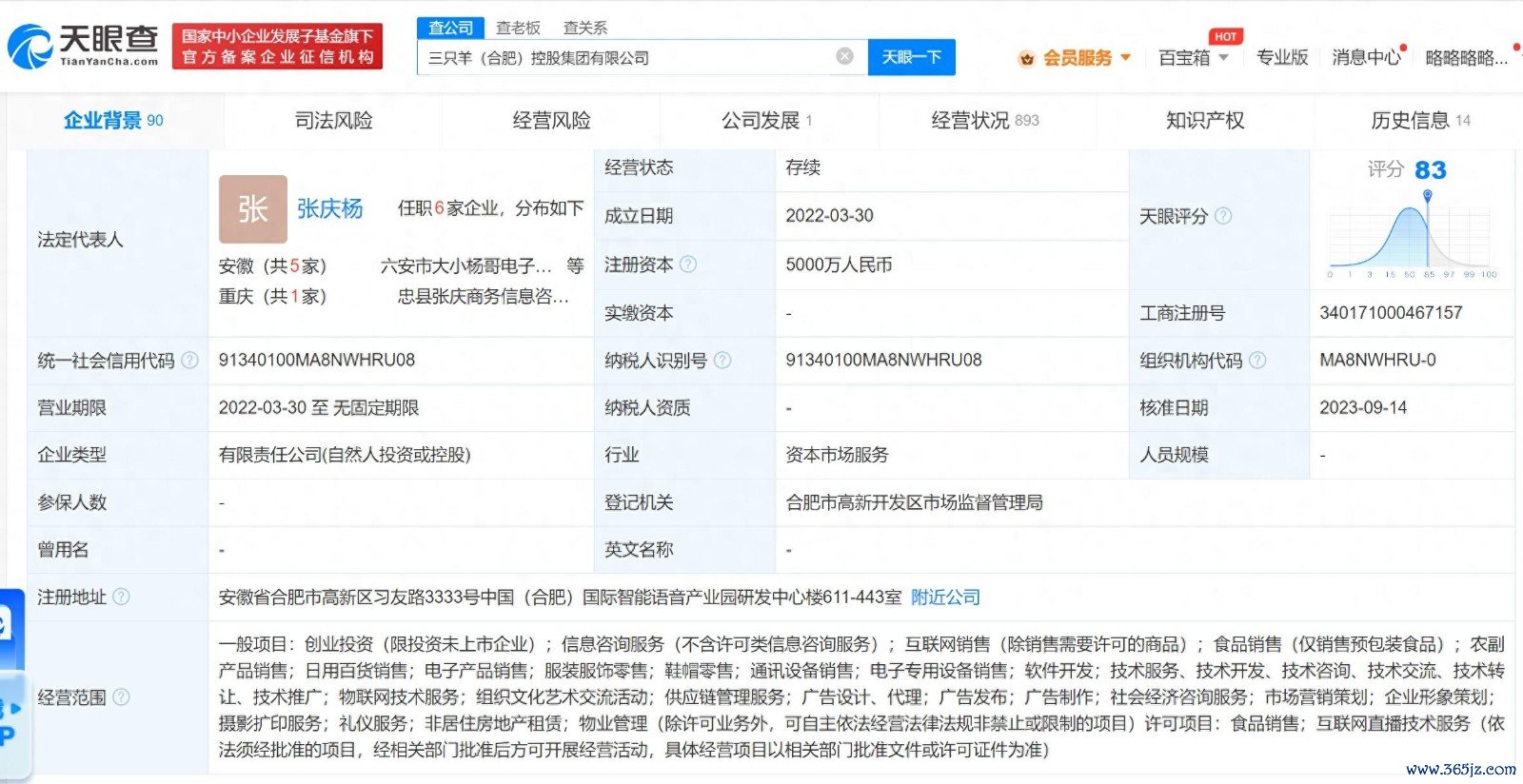The image size is (1523, 784).
Task: Open the 公司发展 tab
Action: (x=767, y=121)
